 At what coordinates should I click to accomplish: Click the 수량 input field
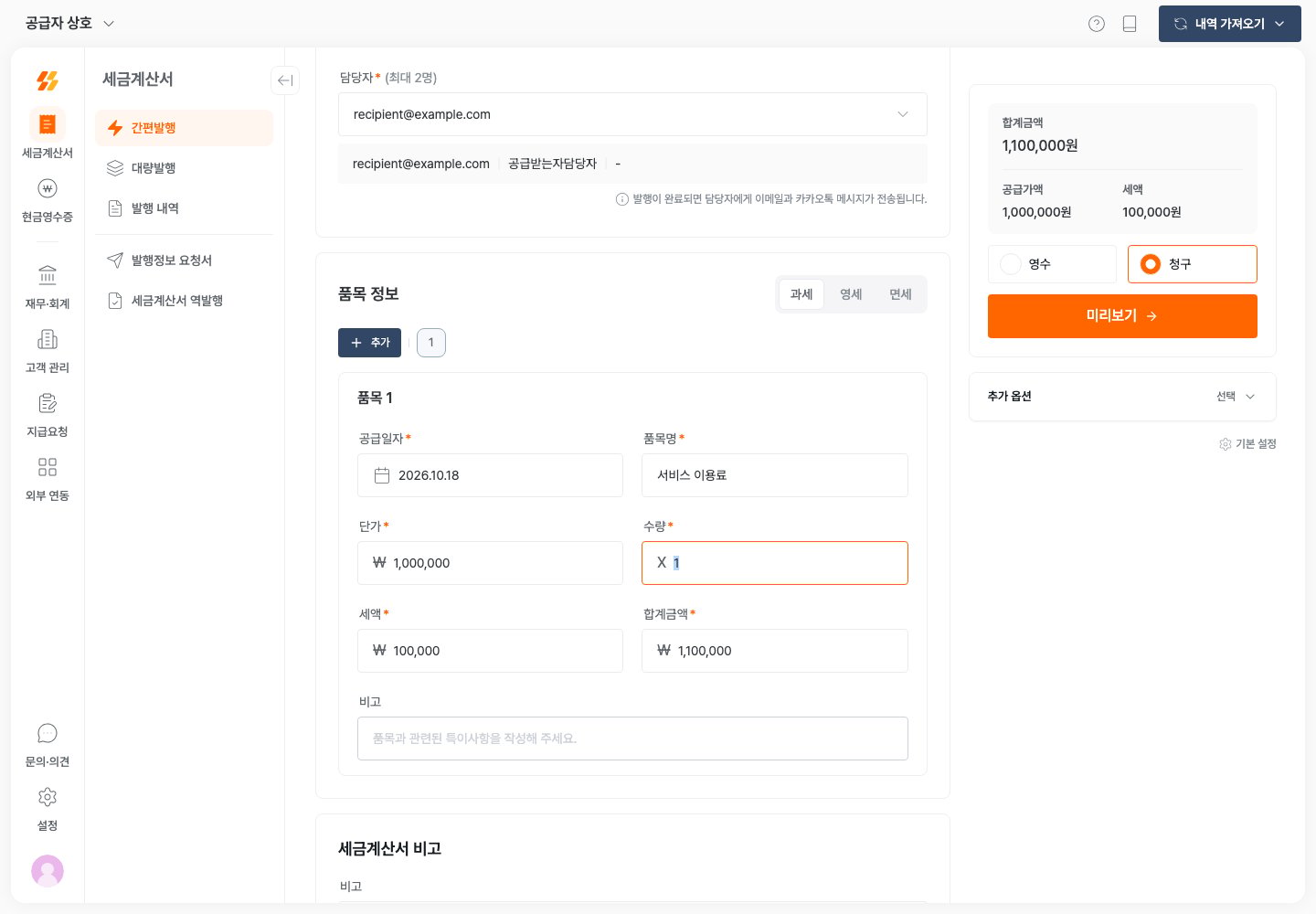pyautogui.click(x=775, y=563)
